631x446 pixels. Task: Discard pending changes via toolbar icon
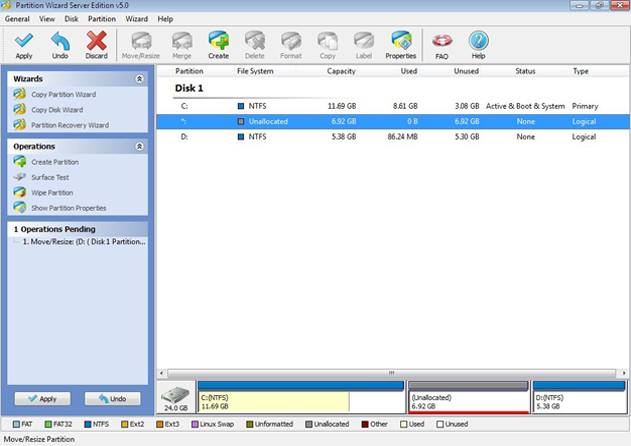pyautogui.click(x=96, y=44)
